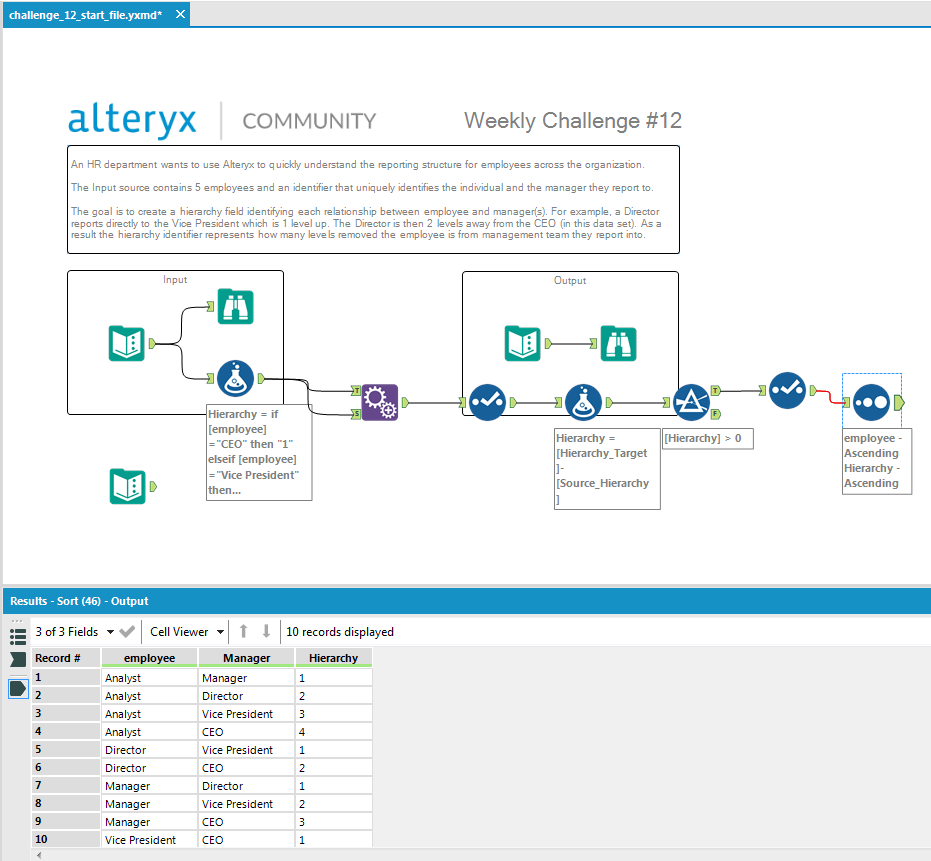Select the Select tool after the Filter
The width and height of the screenshot is (931, 861).
point(787,390)
